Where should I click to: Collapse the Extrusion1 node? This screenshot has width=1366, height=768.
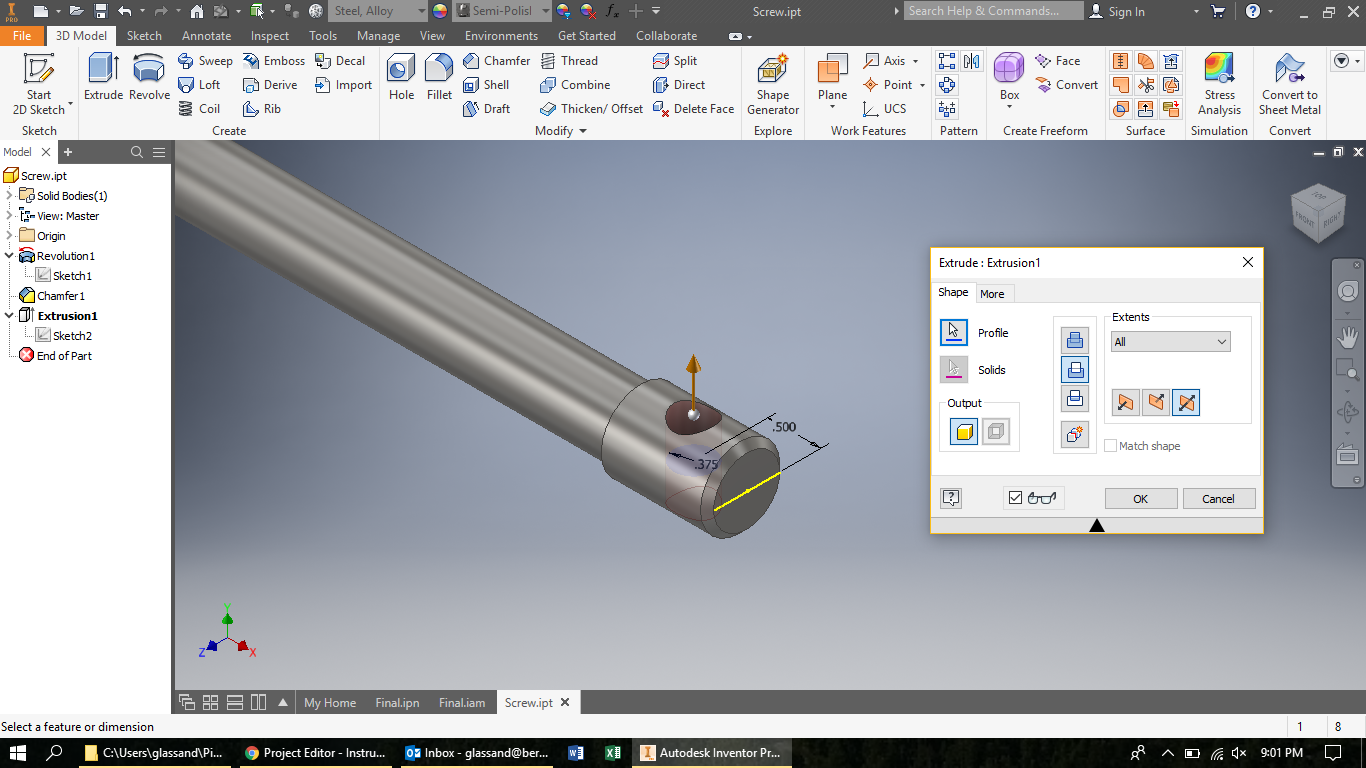[x=10, y=316]
